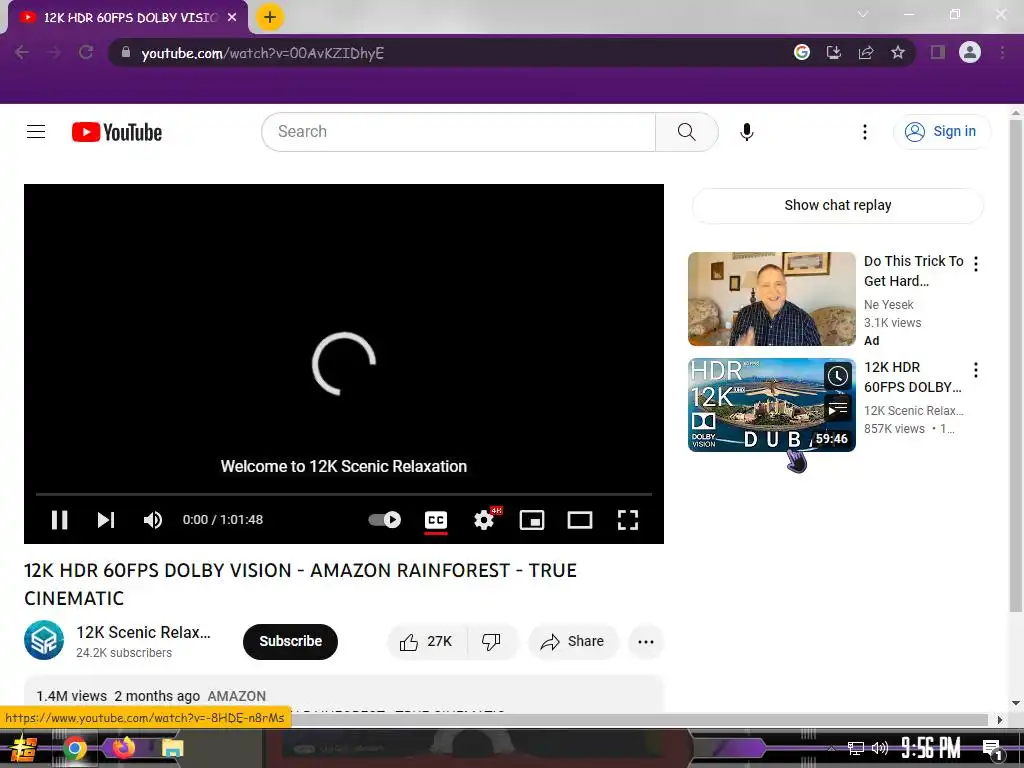Sign in to YouTube
The height and width of the screenshot is (768, 1024).
(x=941, y=132)
